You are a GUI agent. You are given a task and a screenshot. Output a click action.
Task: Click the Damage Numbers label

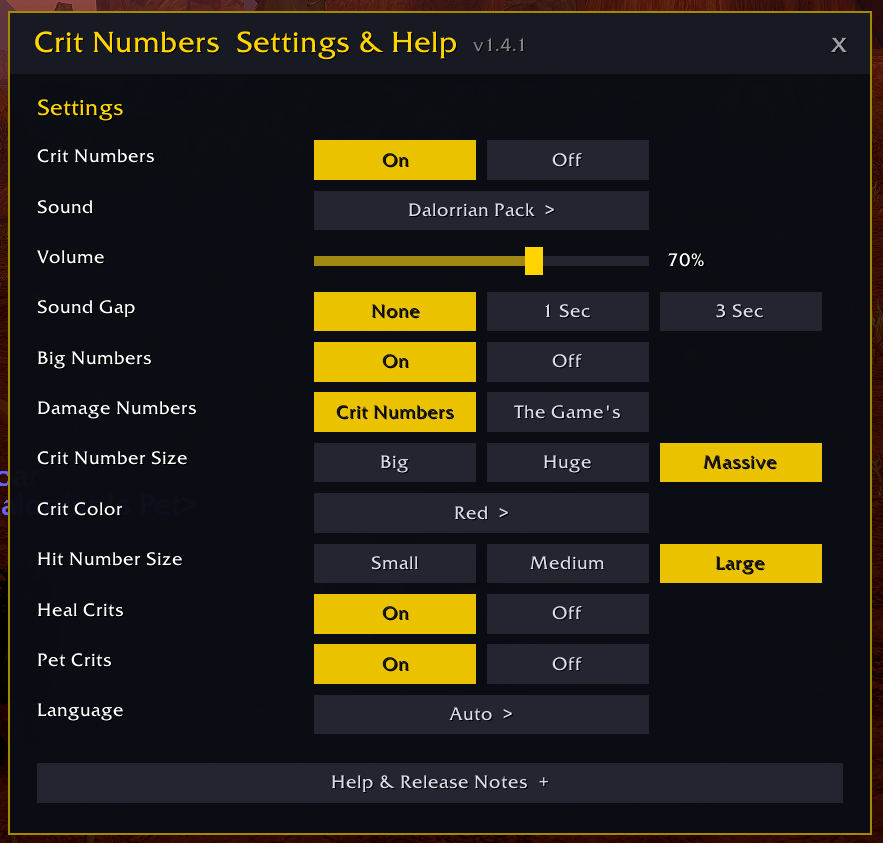[x=117, y=408]
